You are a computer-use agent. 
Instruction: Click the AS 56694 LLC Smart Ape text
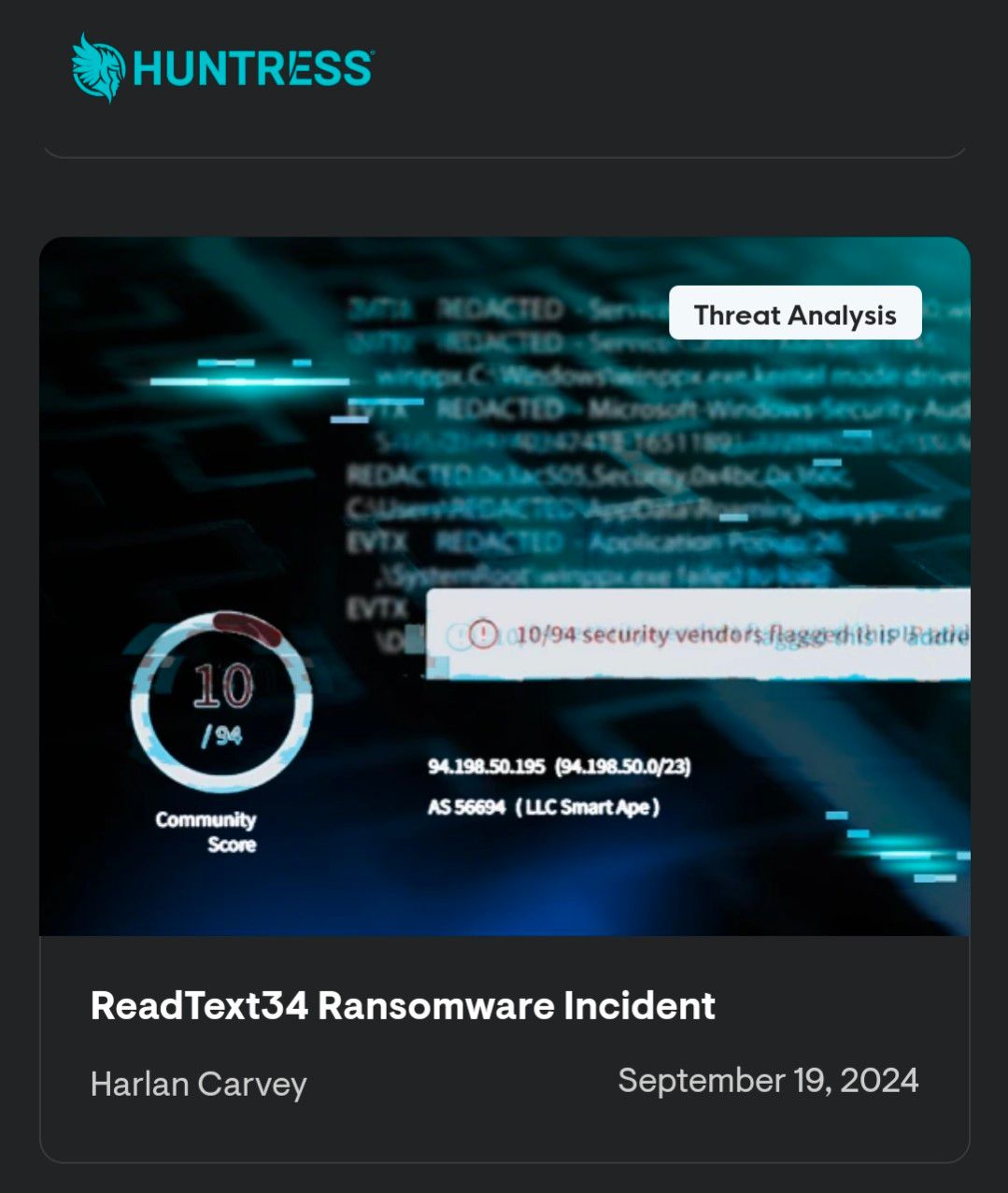(544, 806)
